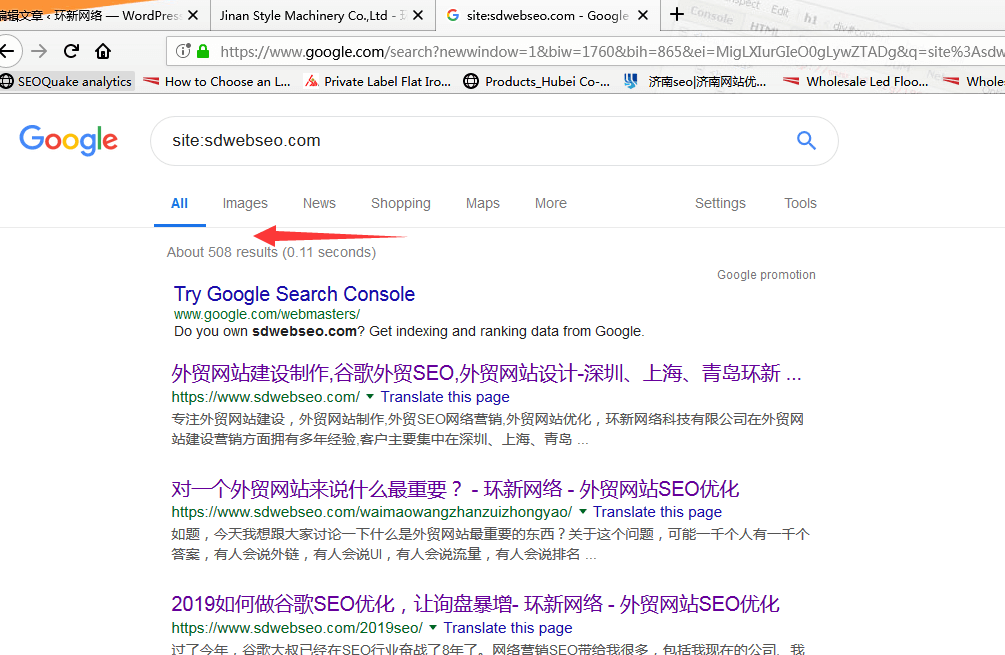The image size is (1005, 655).
Task: Open 'Products_Hubei Co-...' bookmark
Action: point(537,81)
